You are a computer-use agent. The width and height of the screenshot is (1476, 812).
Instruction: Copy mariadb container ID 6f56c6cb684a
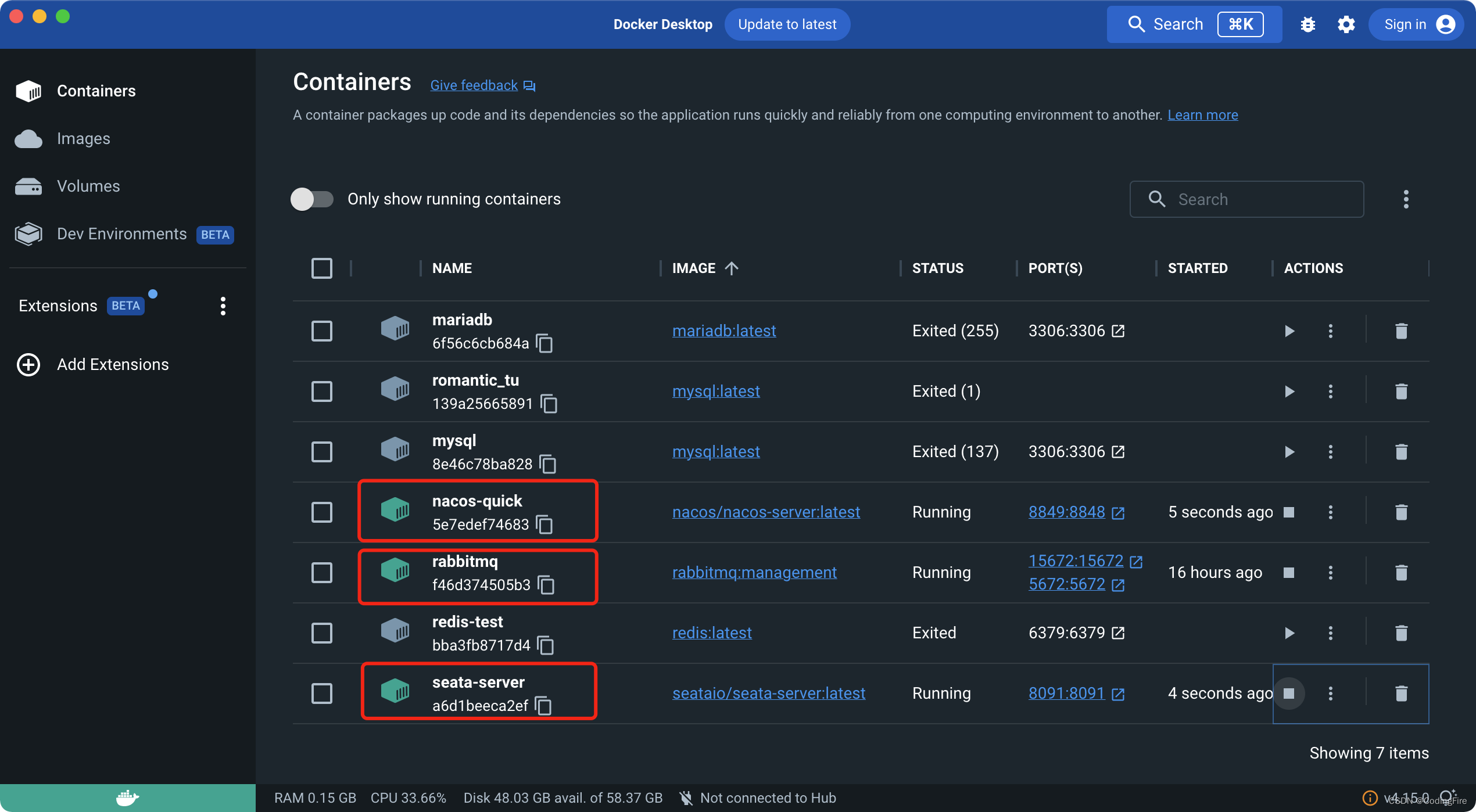544,343
